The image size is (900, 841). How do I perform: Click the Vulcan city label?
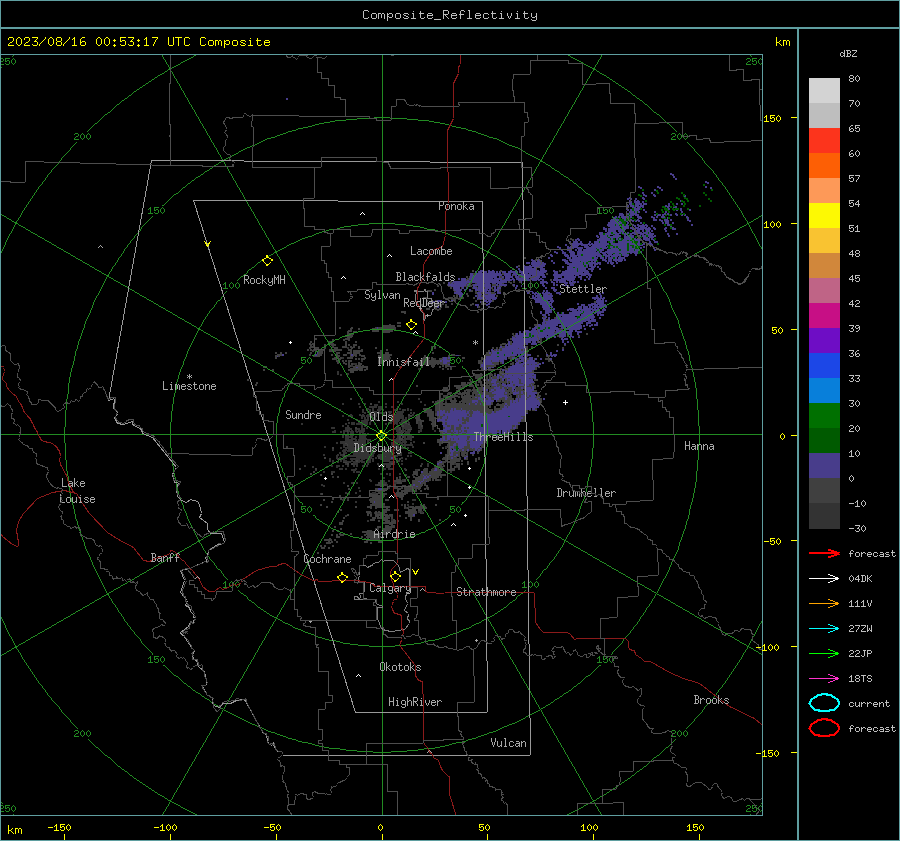point(509,743)
